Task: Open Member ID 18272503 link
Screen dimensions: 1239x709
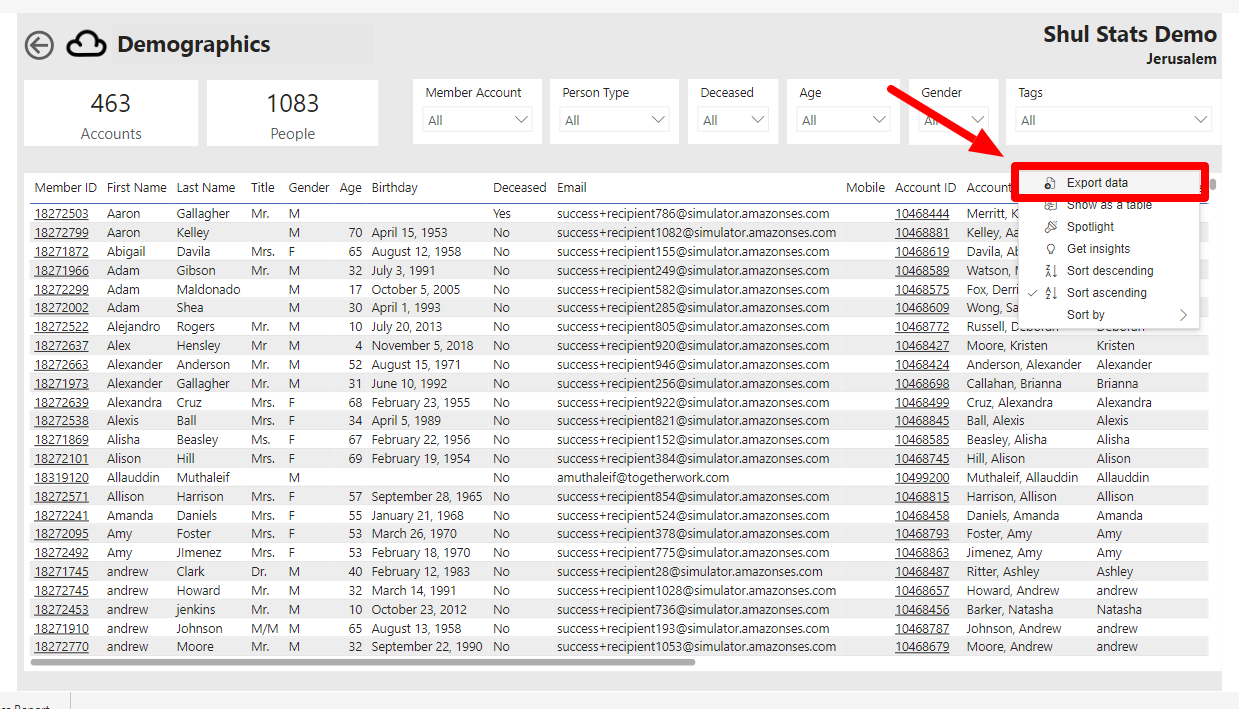Action: tap(65, 212)
